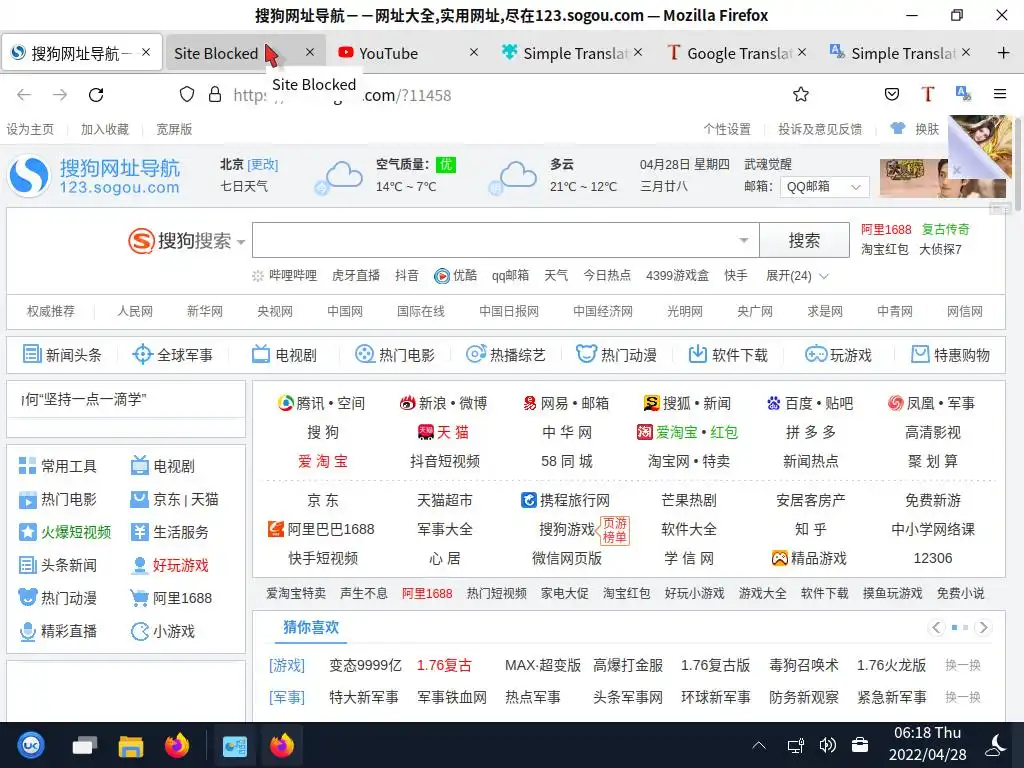Screen dimensions: 1024x768
Task: Open 热门电影 category in the top bar
Action: click(x=395, y=355)
